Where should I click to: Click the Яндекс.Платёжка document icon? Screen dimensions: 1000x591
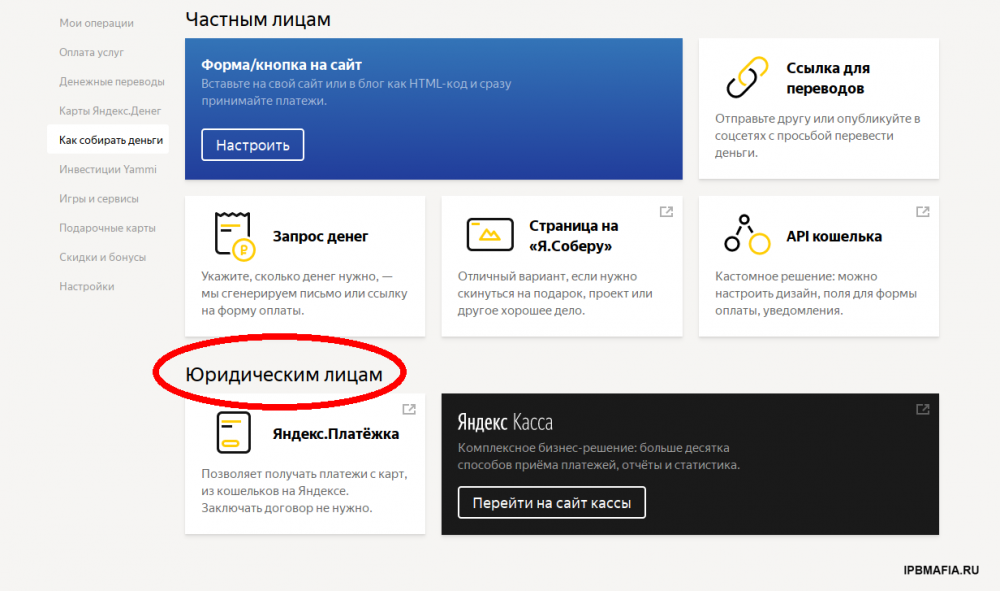232,433
